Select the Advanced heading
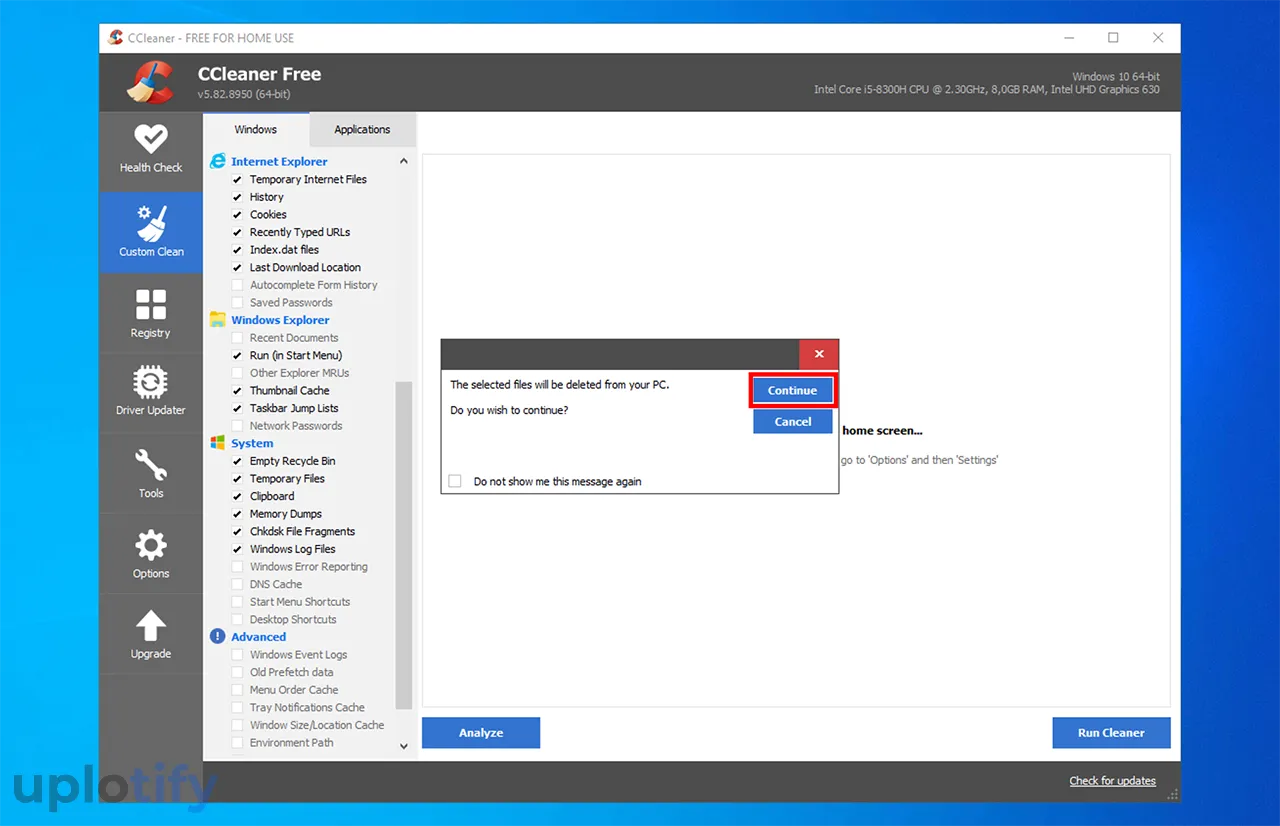This screenshot has width=1280, height=826. coord(259,636)
